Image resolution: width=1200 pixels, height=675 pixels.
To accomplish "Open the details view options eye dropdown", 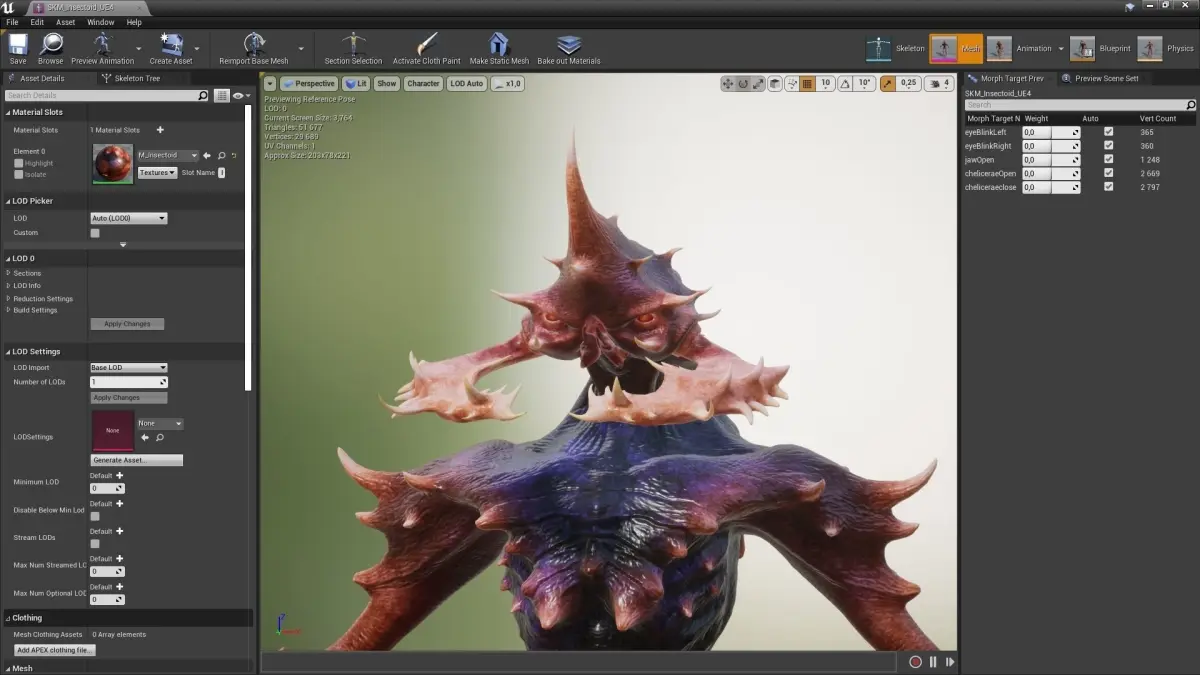I will [240, 96].
